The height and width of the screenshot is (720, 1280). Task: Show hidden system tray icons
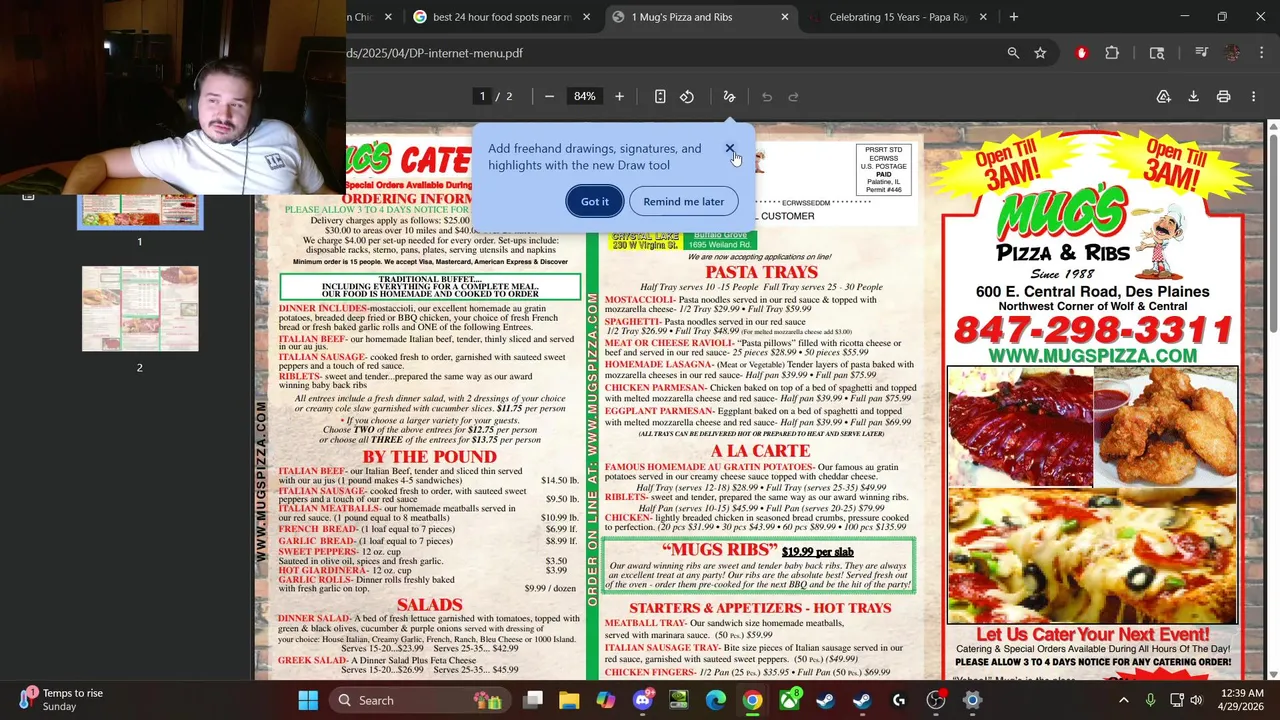click(x=1123, y=700)
